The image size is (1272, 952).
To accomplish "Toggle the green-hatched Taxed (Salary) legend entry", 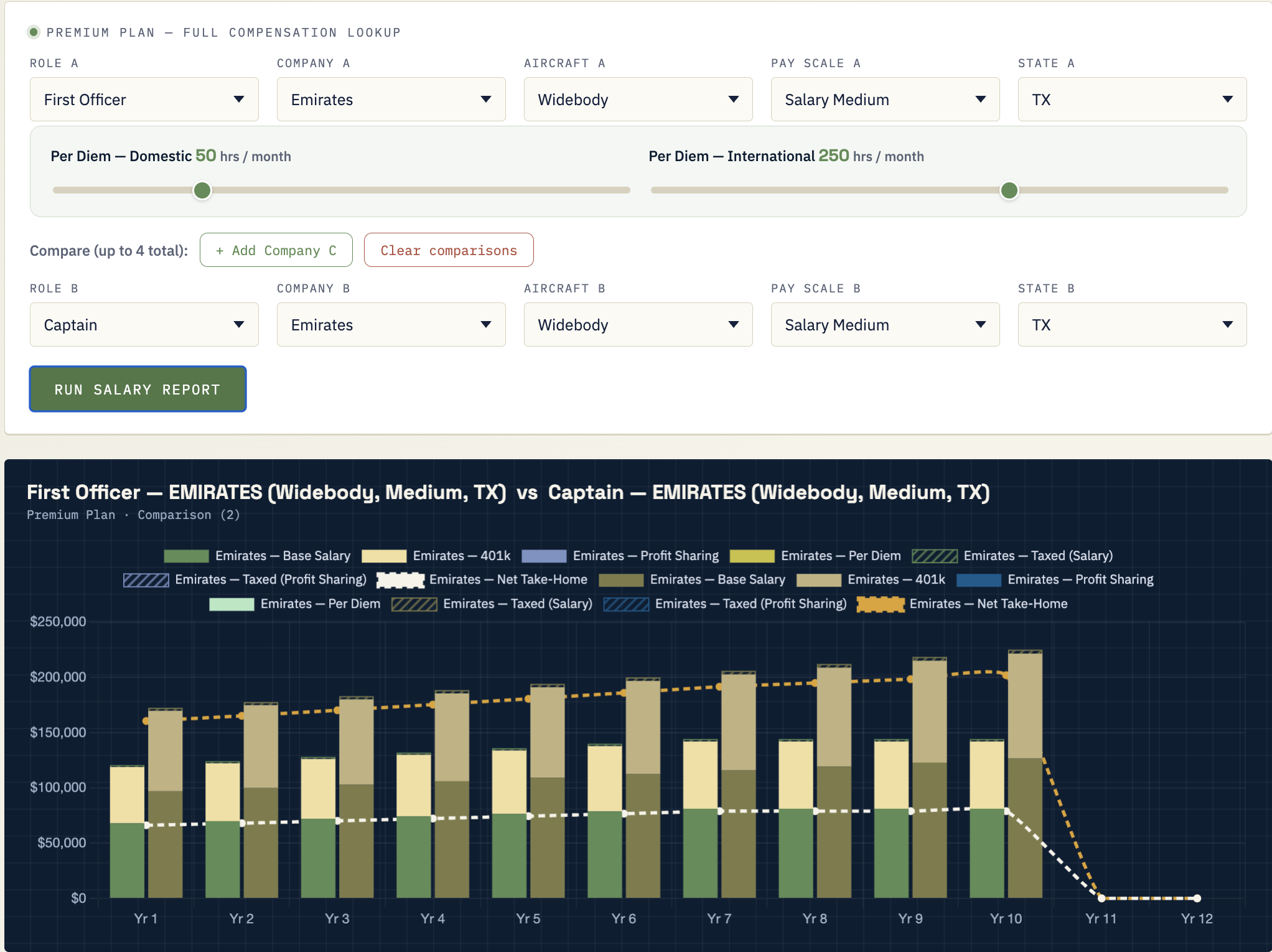I will tap(1012, 556).
